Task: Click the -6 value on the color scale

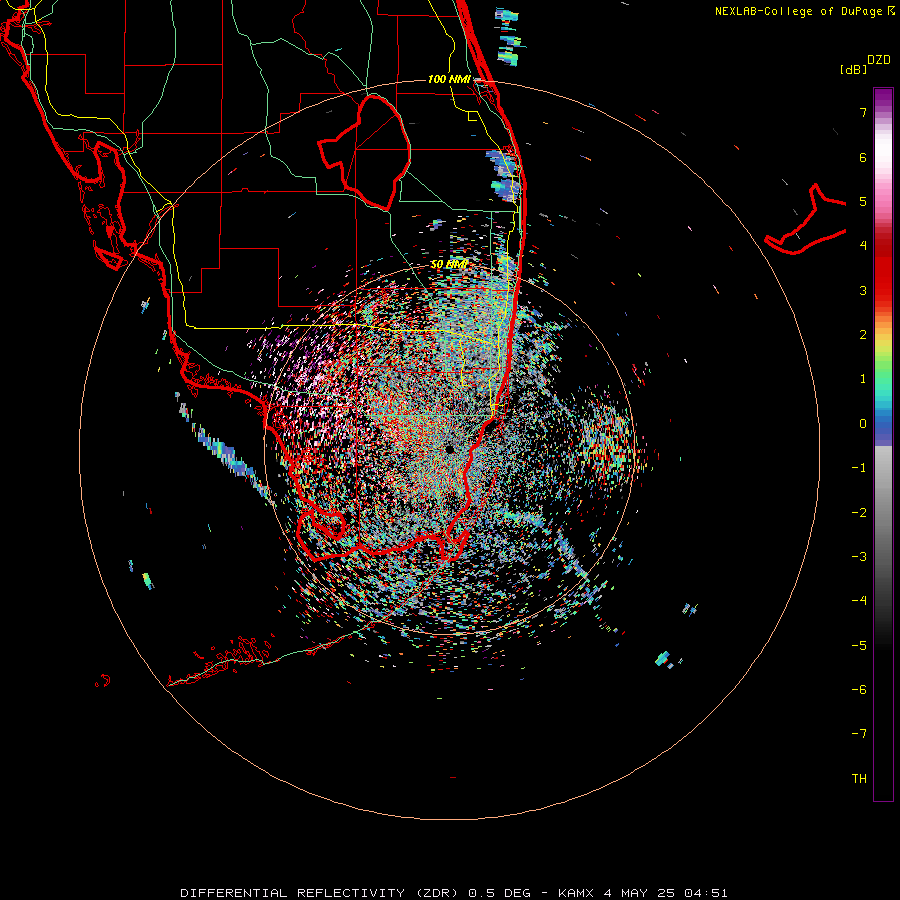Action: click(859, 690)
